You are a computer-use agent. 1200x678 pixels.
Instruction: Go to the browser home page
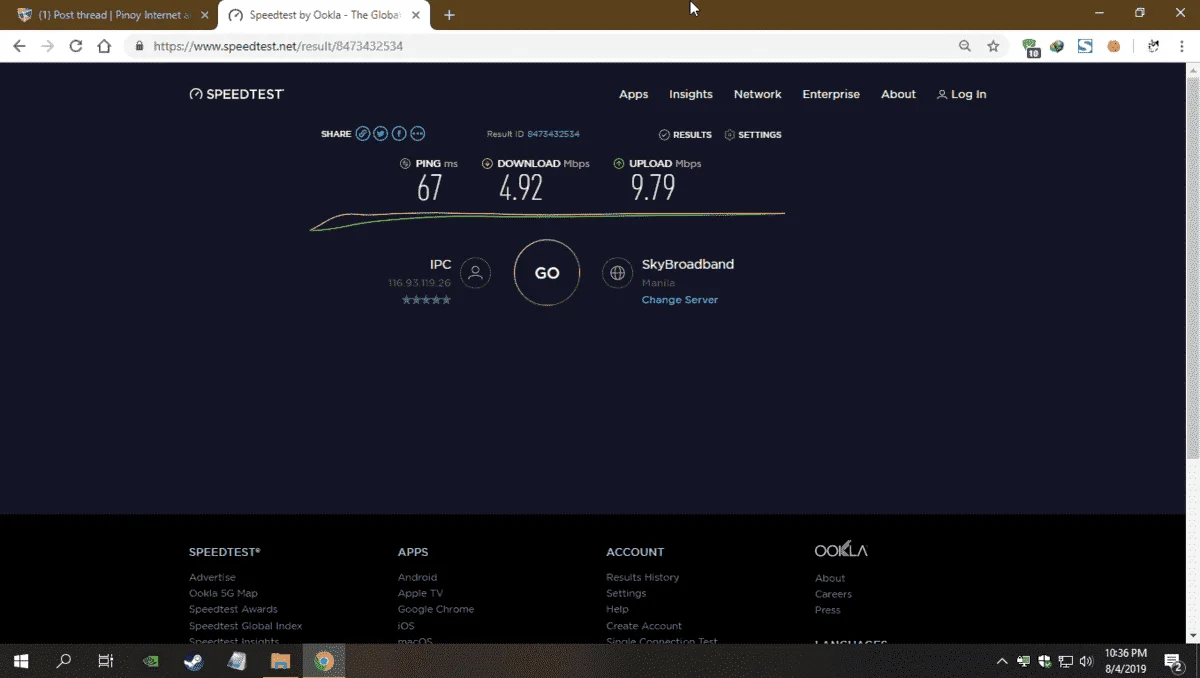pyautogui.click(x=104, y=46)
